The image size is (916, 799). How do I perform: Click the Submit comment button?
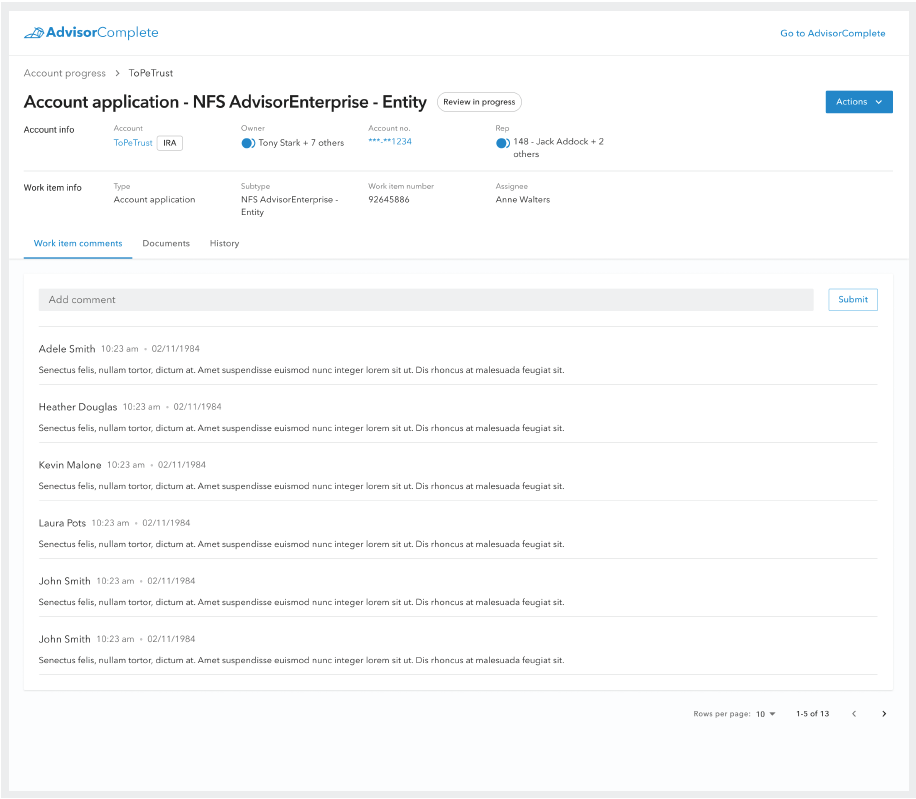pos(852,300)
